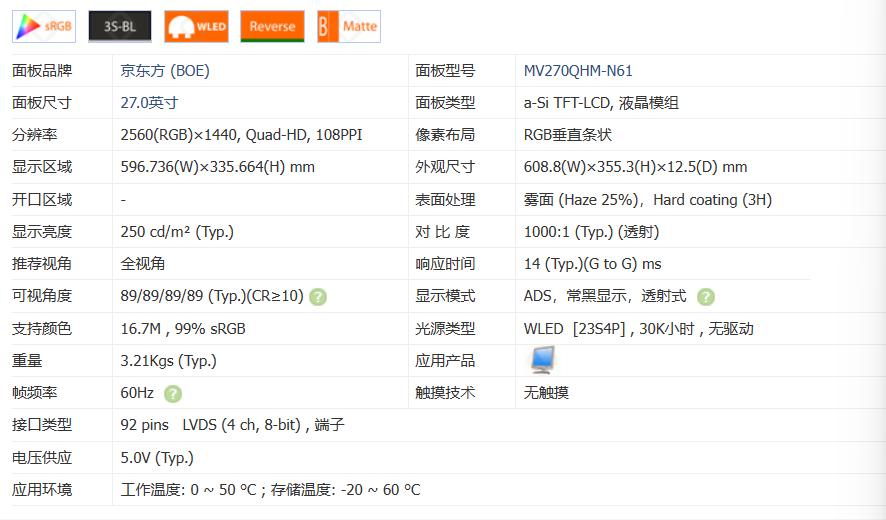Image resolution: width=886 pixels, height=520 pixels.
Task: Click the 像素布局 label
Action: click(445, 135)
